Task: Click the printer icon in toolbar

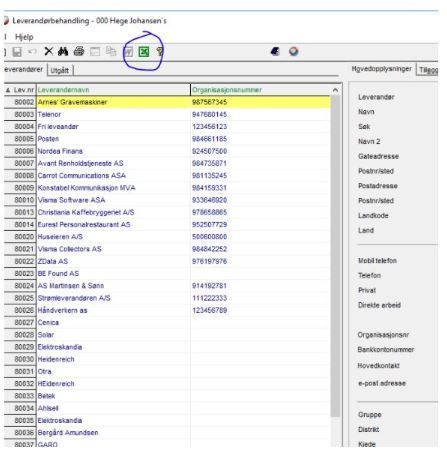Action: coord(79,51)
